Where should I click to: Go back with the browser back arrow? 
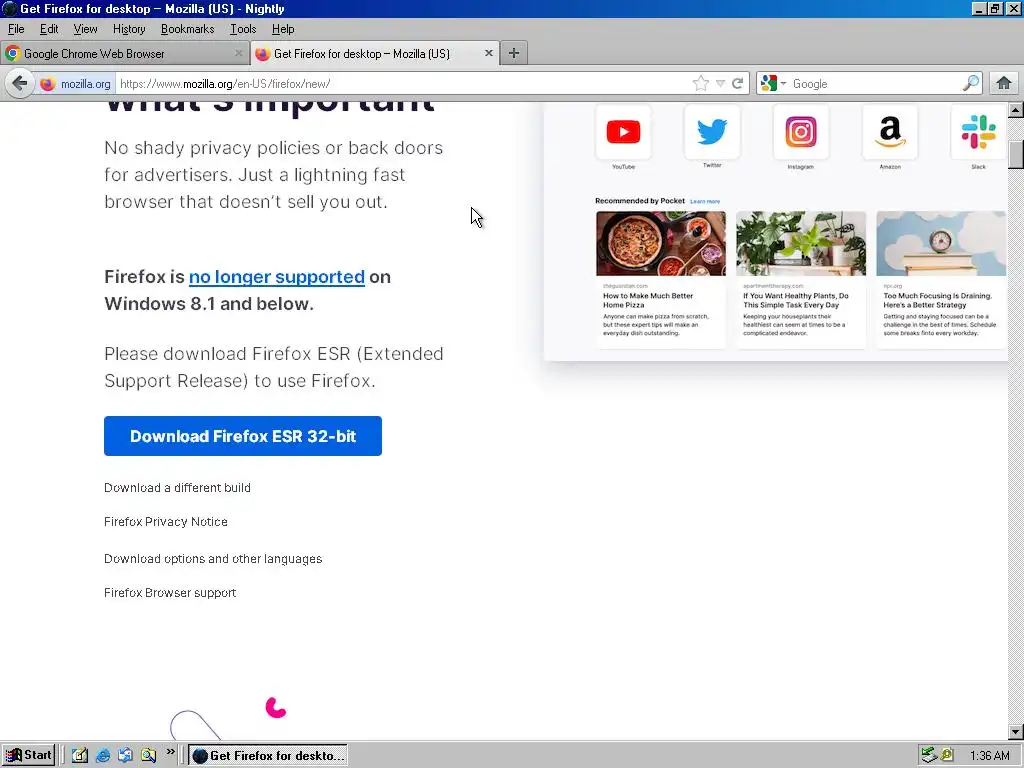[20, 84]
